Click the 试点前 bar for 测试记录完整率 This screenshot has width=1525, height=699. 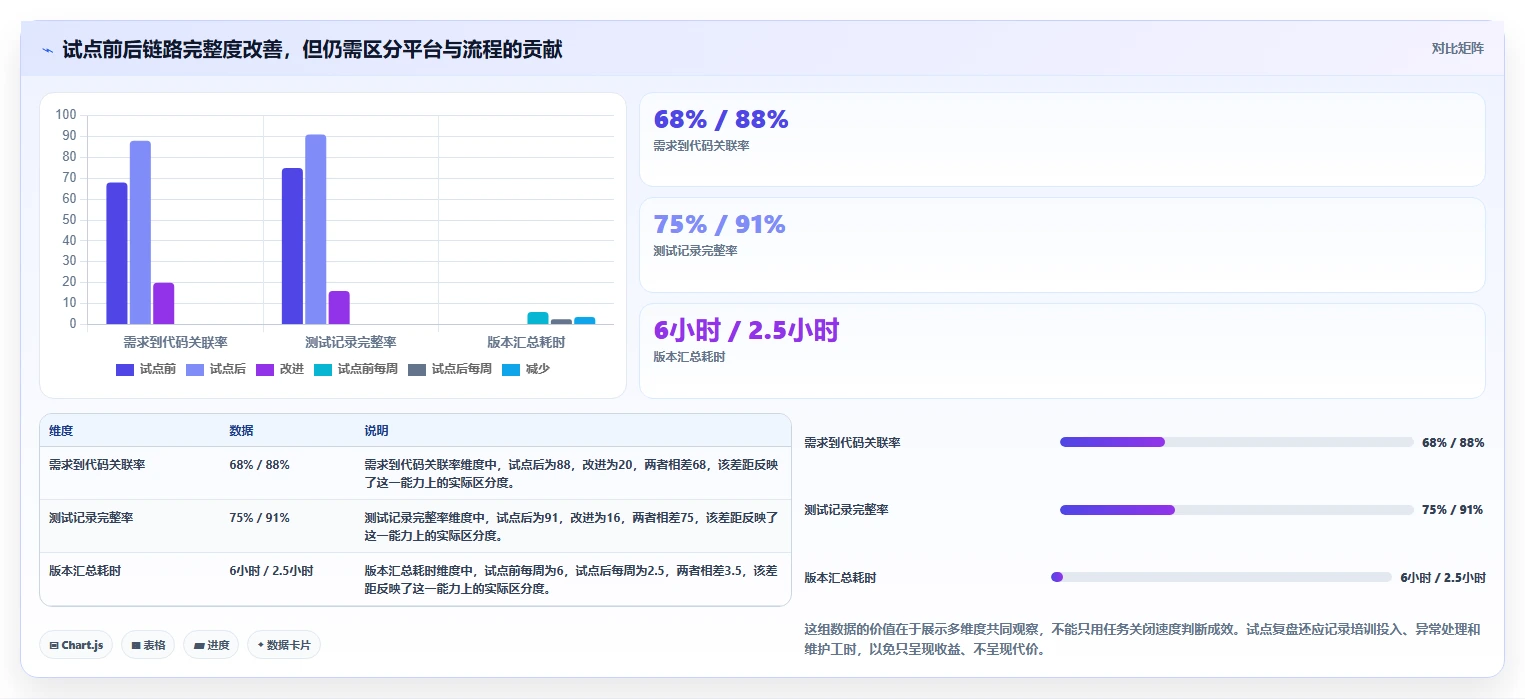click(292, 246)
